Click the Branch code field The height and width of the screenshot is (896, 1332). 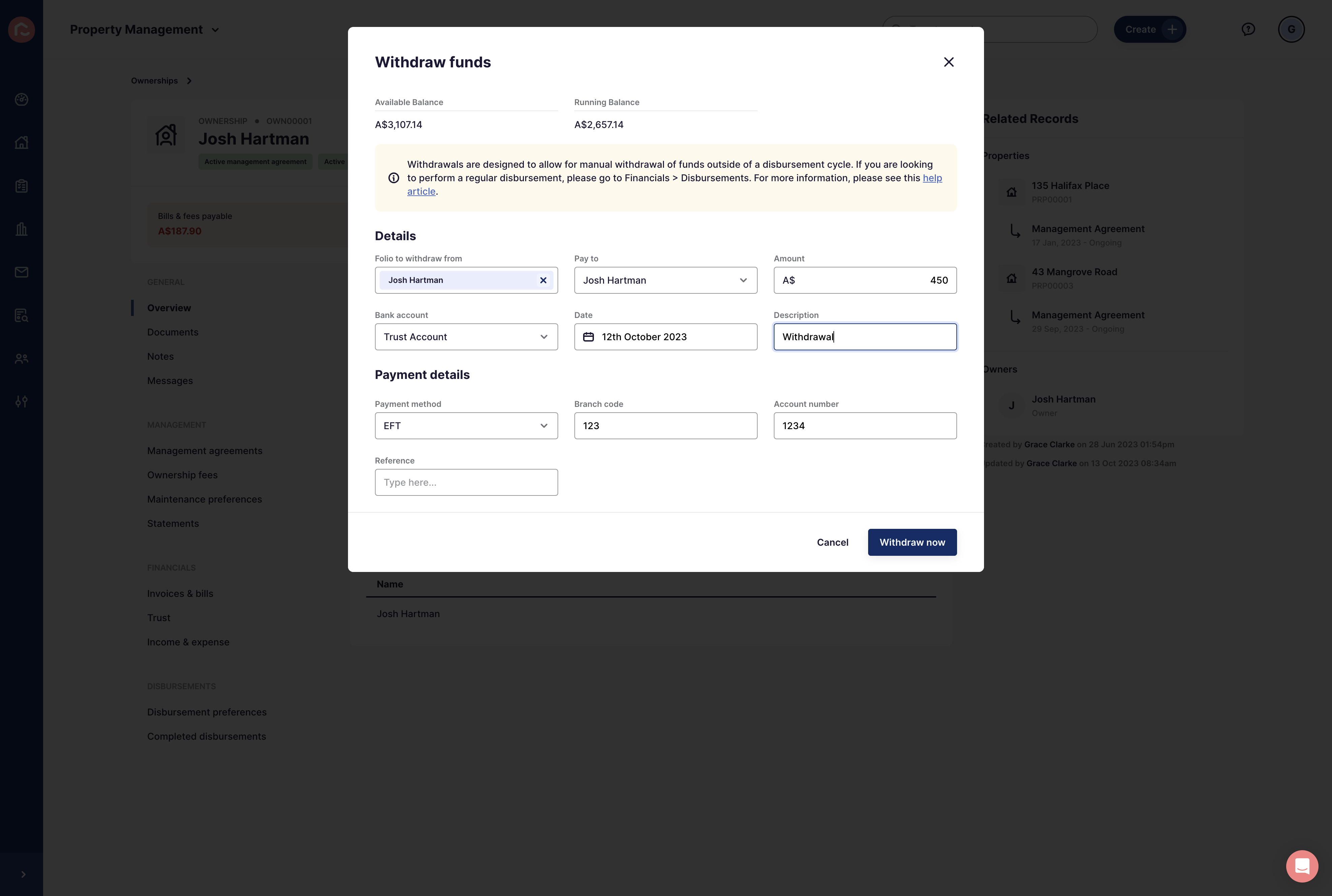pyautogui.click(x=666, y=426)
